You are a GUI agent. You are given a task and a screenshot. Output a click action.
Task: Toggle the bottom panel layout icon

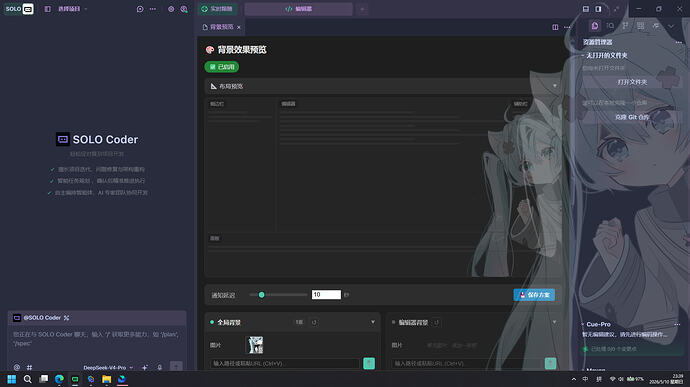pos(586,9)
